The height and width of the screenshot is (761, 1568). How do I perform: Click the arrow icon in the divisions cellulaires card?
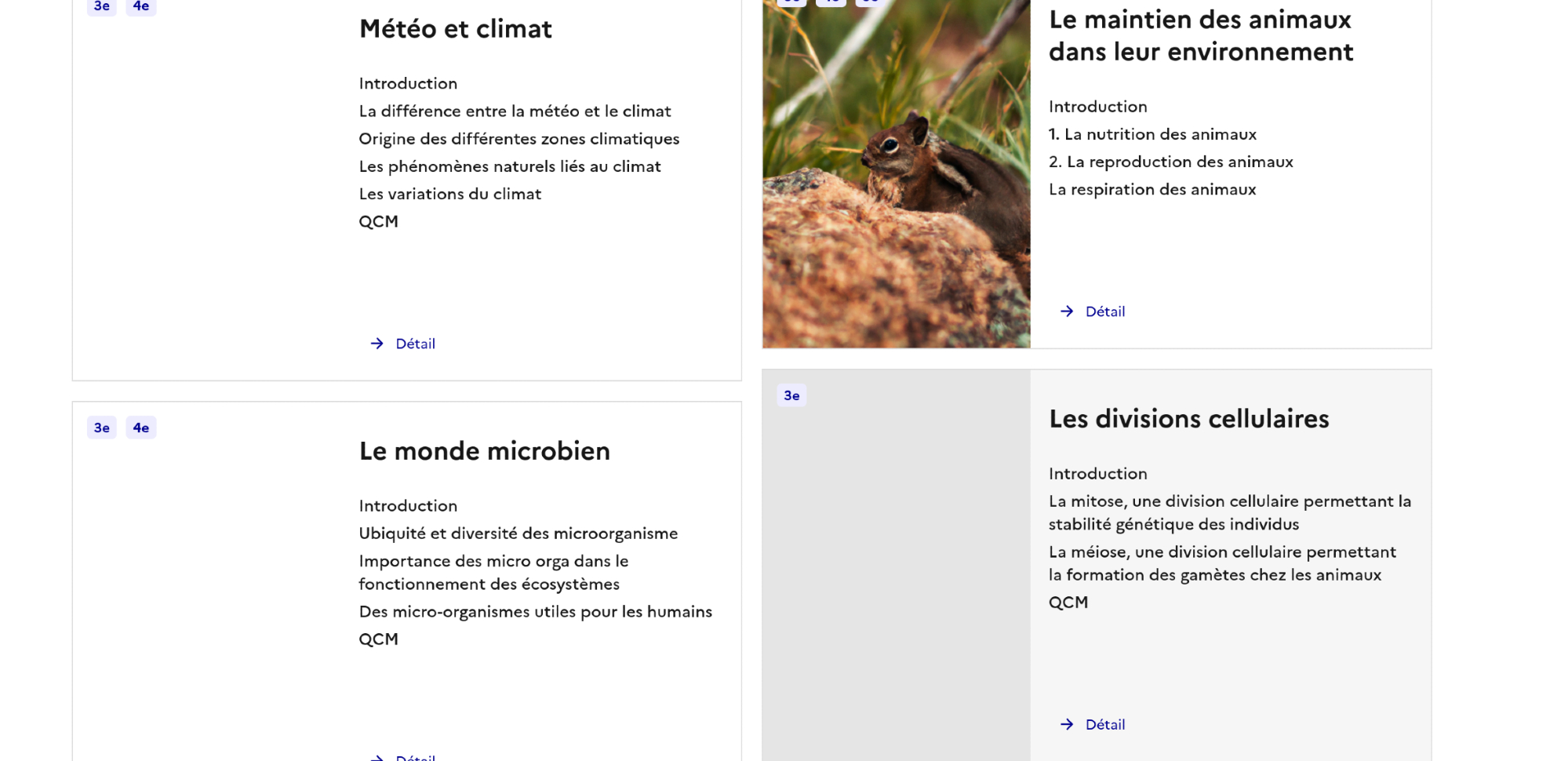pos(1067,724)
